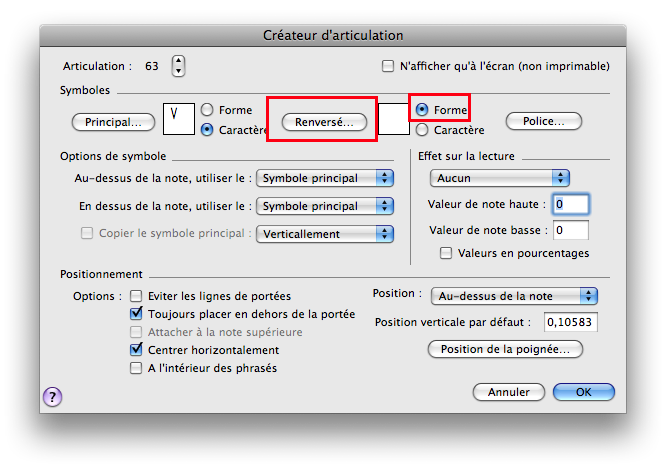Toggle Eviter les lignes de portées
The width and height of the screenshot is (666, 468).
pyautogui.click(x=137, y=296)
